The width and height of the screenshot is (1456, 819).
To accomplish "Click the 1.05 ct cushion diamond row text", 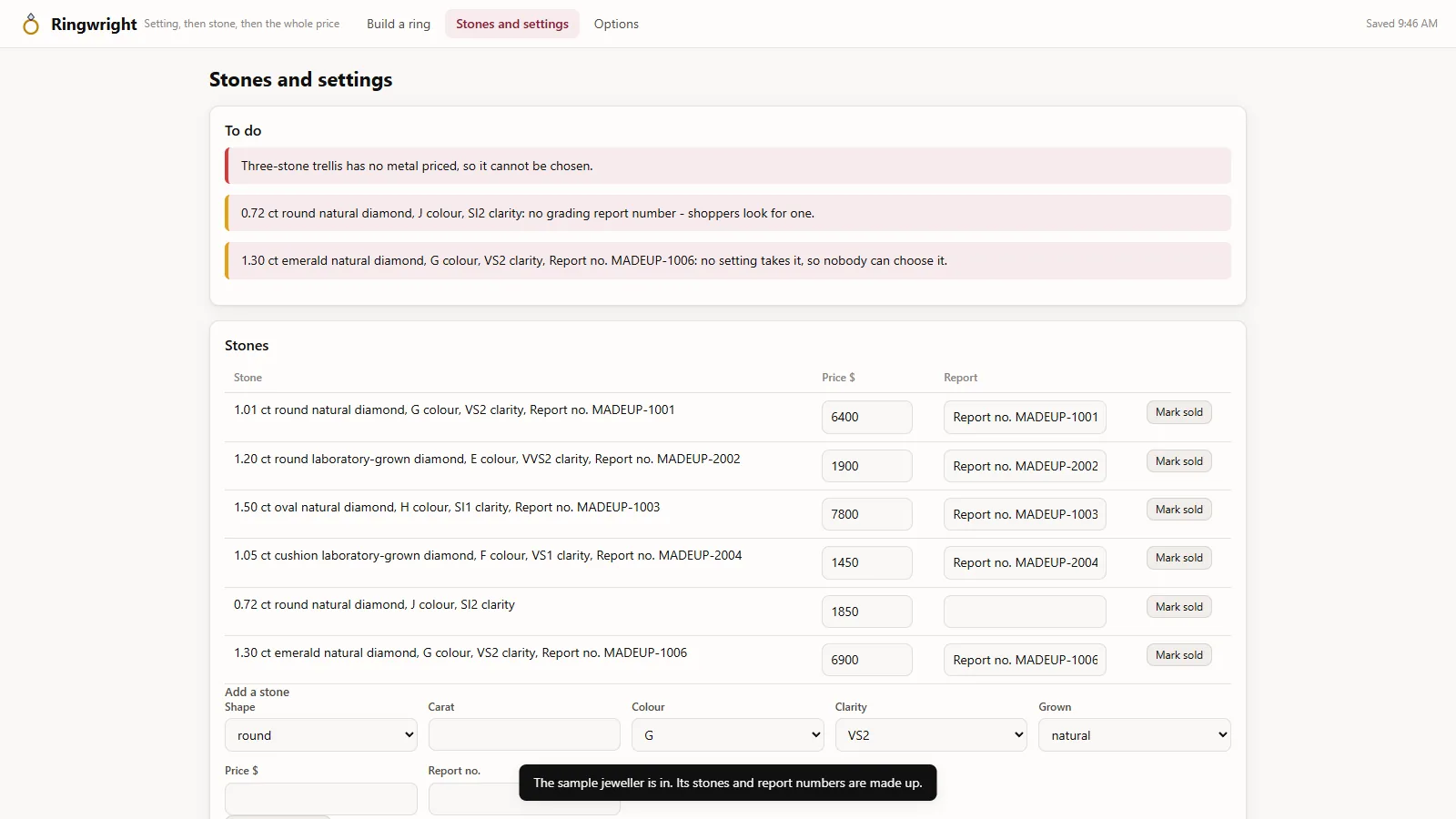I will click(x=488, y=555).
